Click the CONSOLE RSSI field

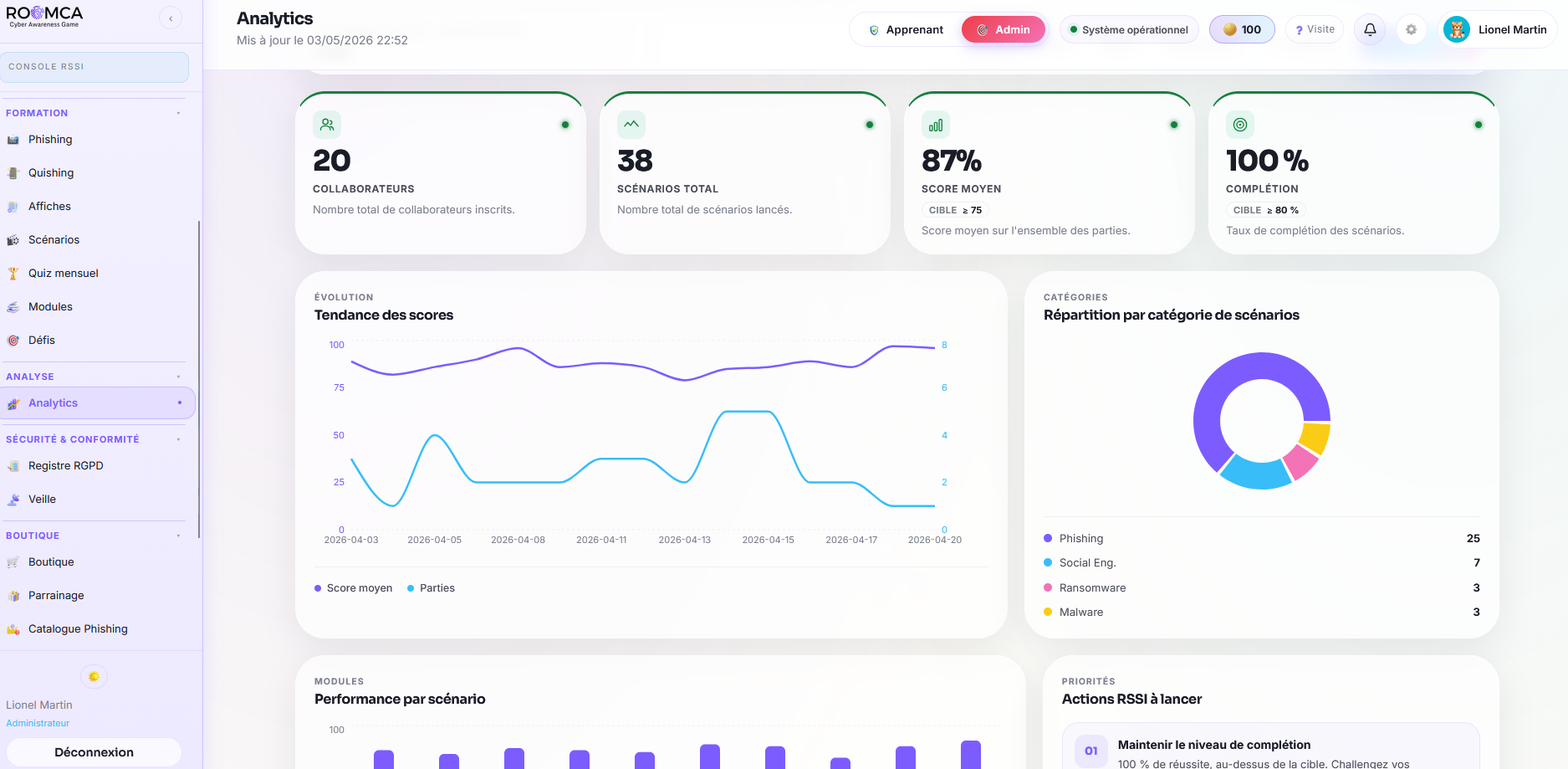pyautogui.click(x=94, y=67)
